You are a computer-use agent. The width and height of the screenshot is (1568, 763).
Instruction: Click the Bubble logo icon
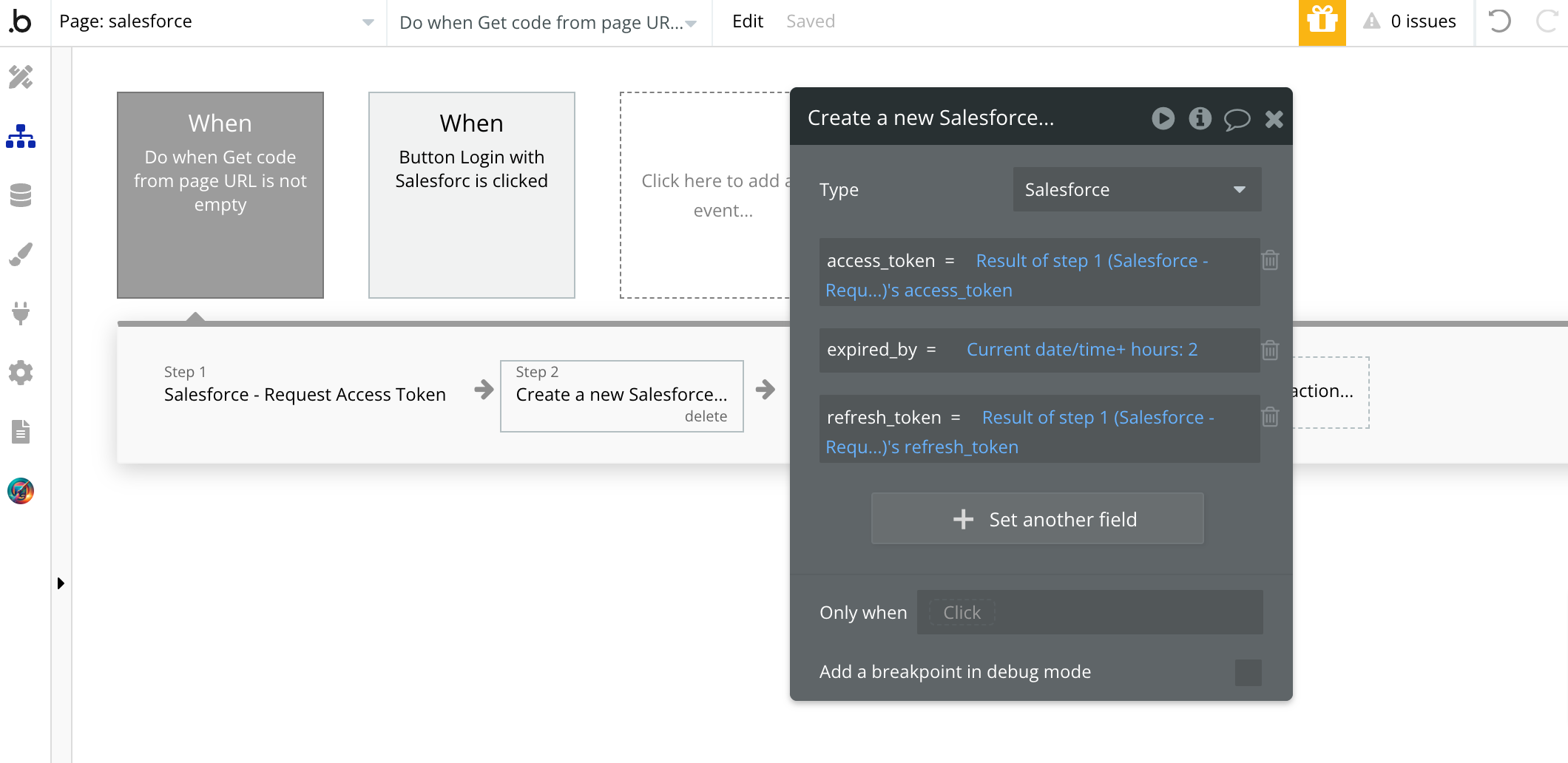click(21, 21)
